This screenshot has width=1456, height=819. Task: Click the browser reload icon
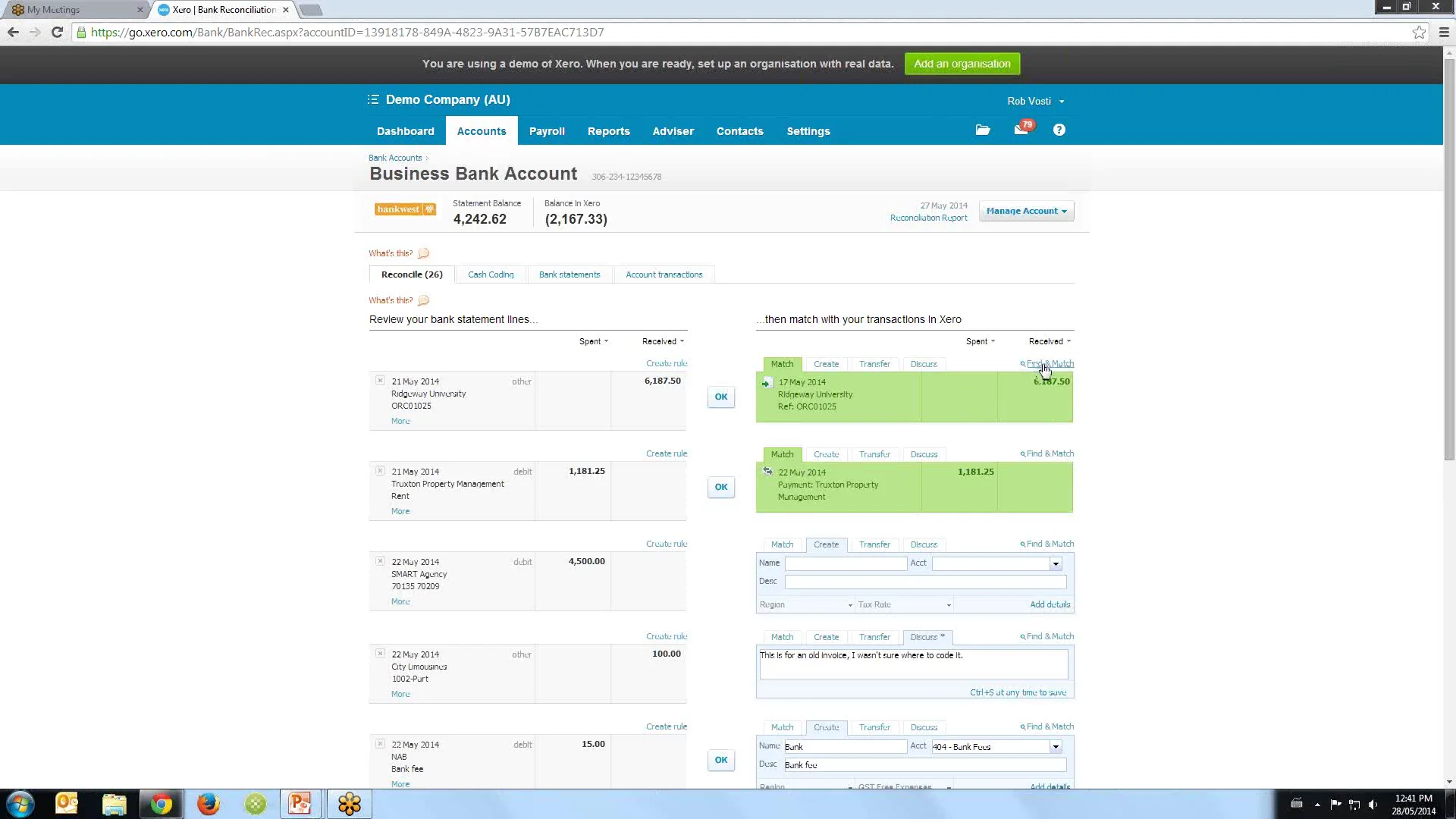[57, 32]
